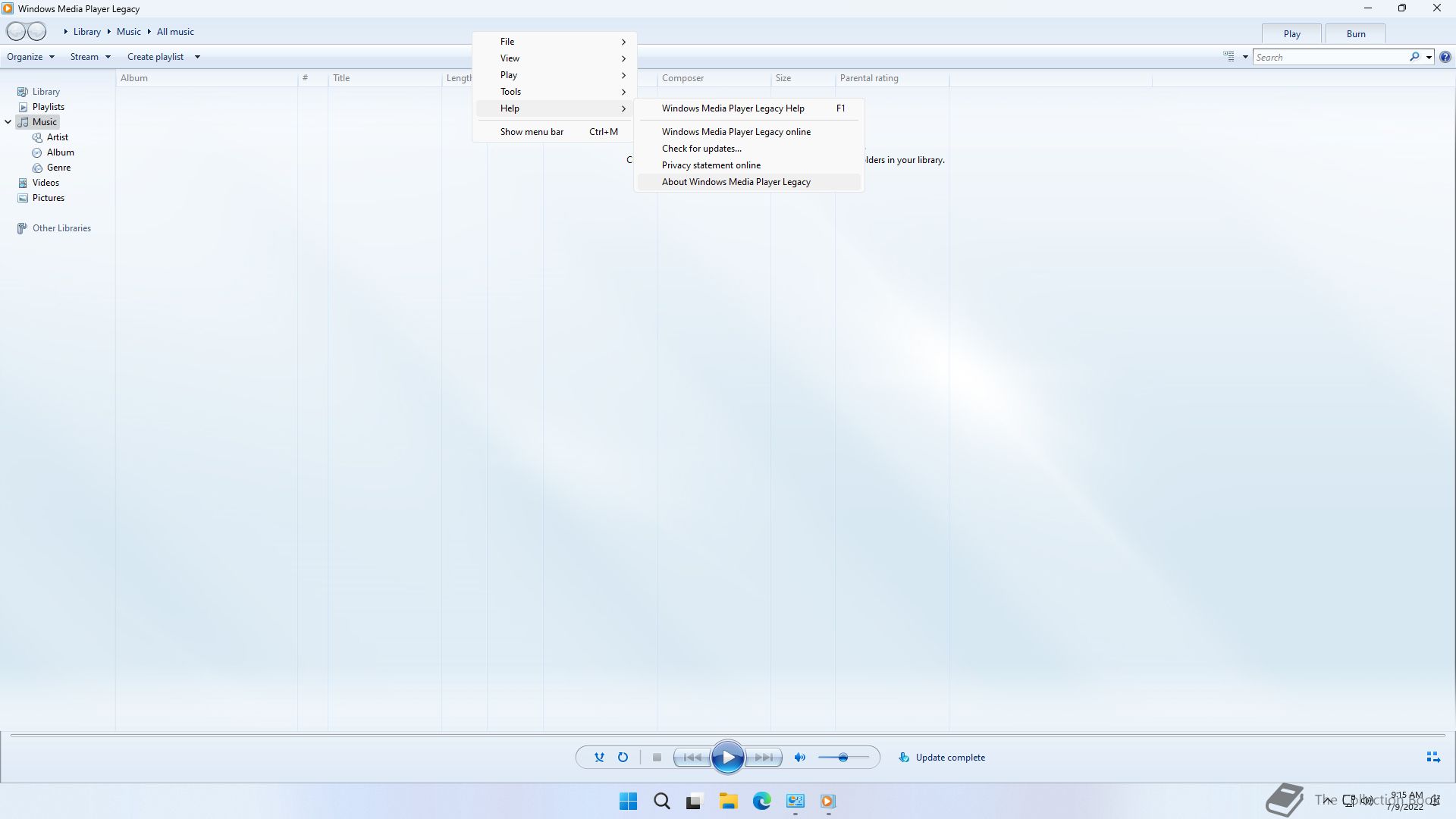
Task: Switch to Now Playing view icon
Action: click(1432, 757)
